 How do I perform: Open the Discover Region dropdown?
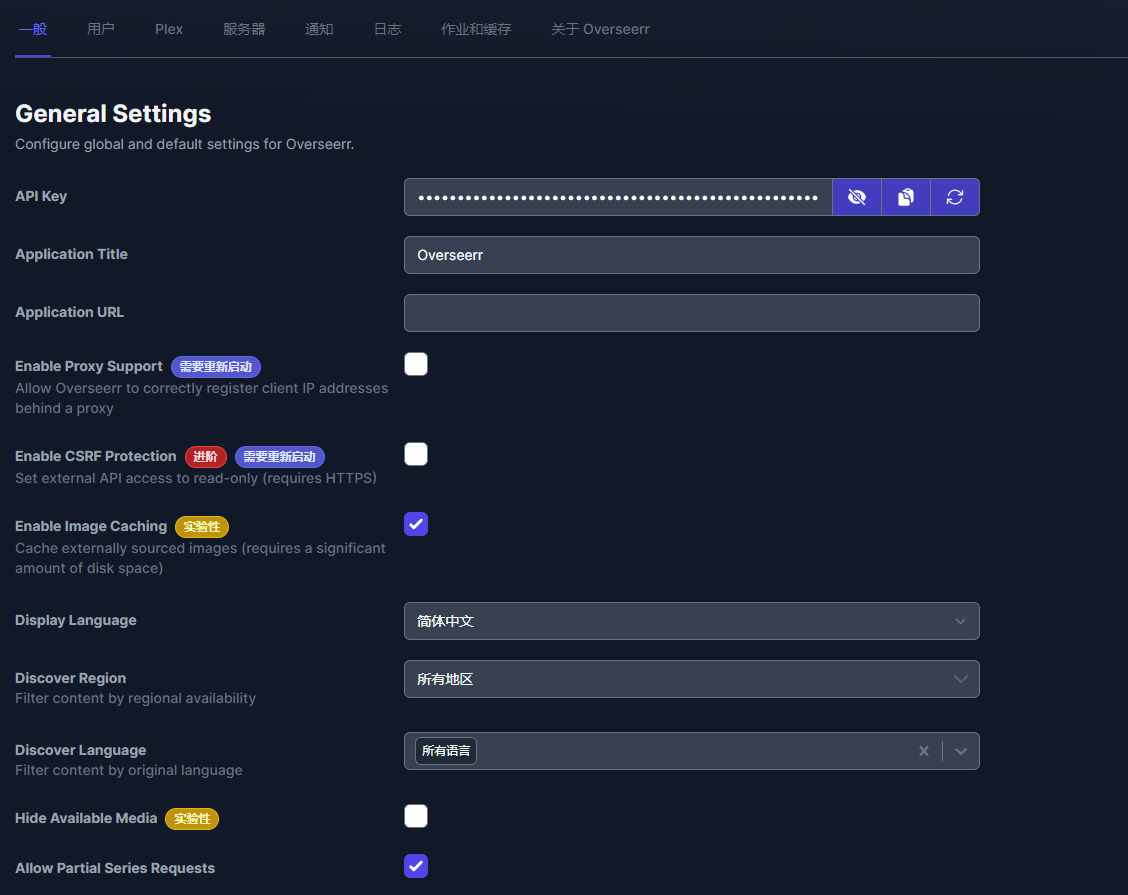[x=691, y=679]
